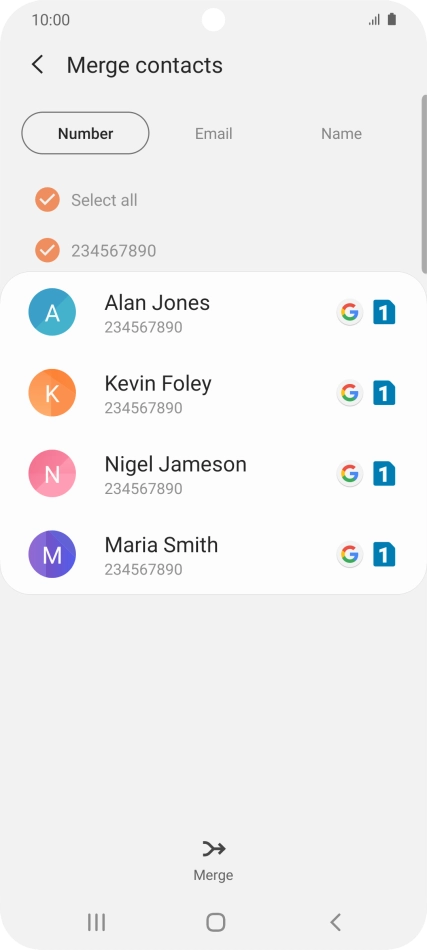Tap SIM 1 icon for Kevin Foley
The image size is (427, 950).
pyautogui.click(x=384, y=393)
